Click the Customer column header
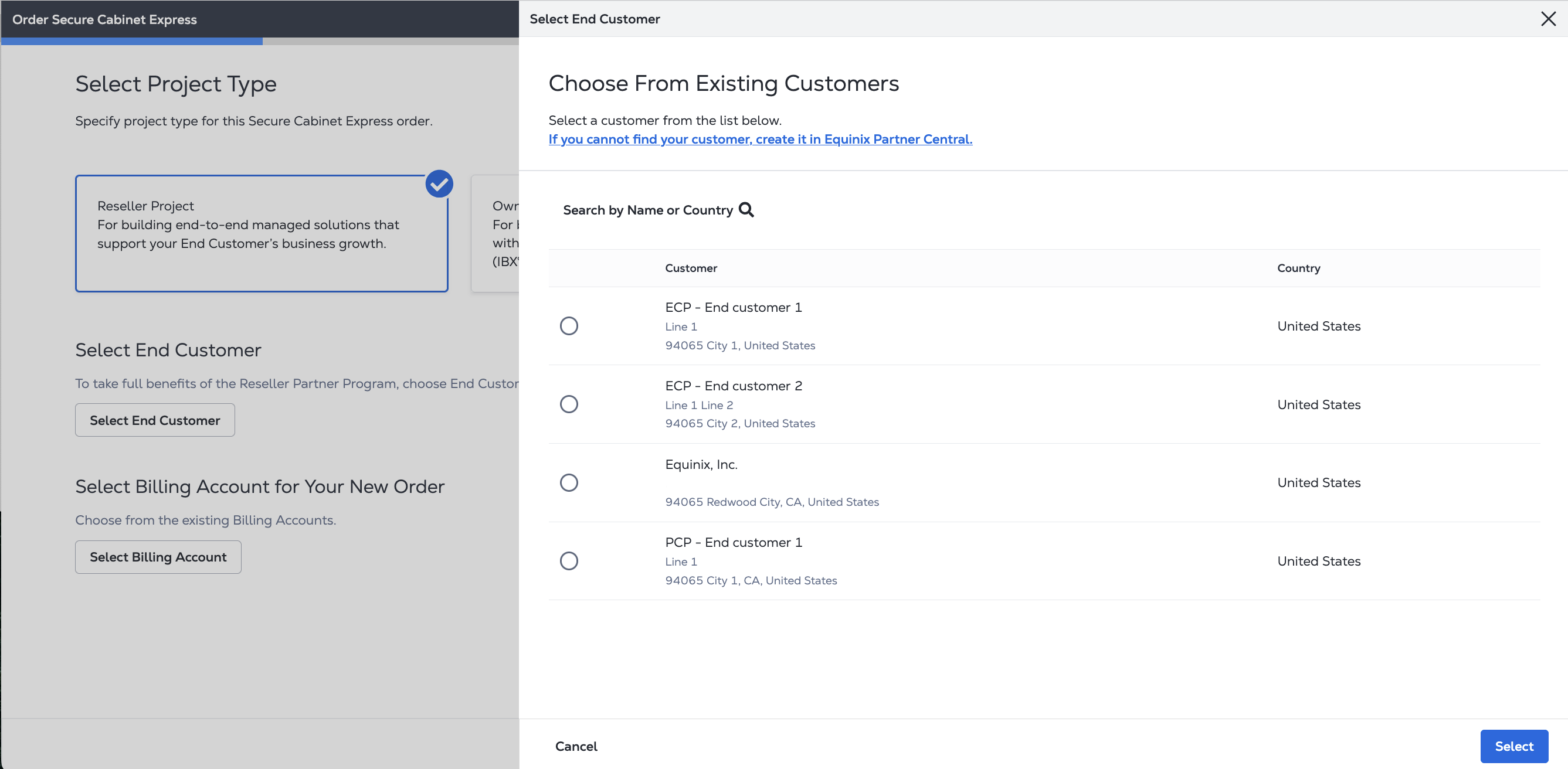The height and width of the screenshot is (769, 1568). (691, 268)
